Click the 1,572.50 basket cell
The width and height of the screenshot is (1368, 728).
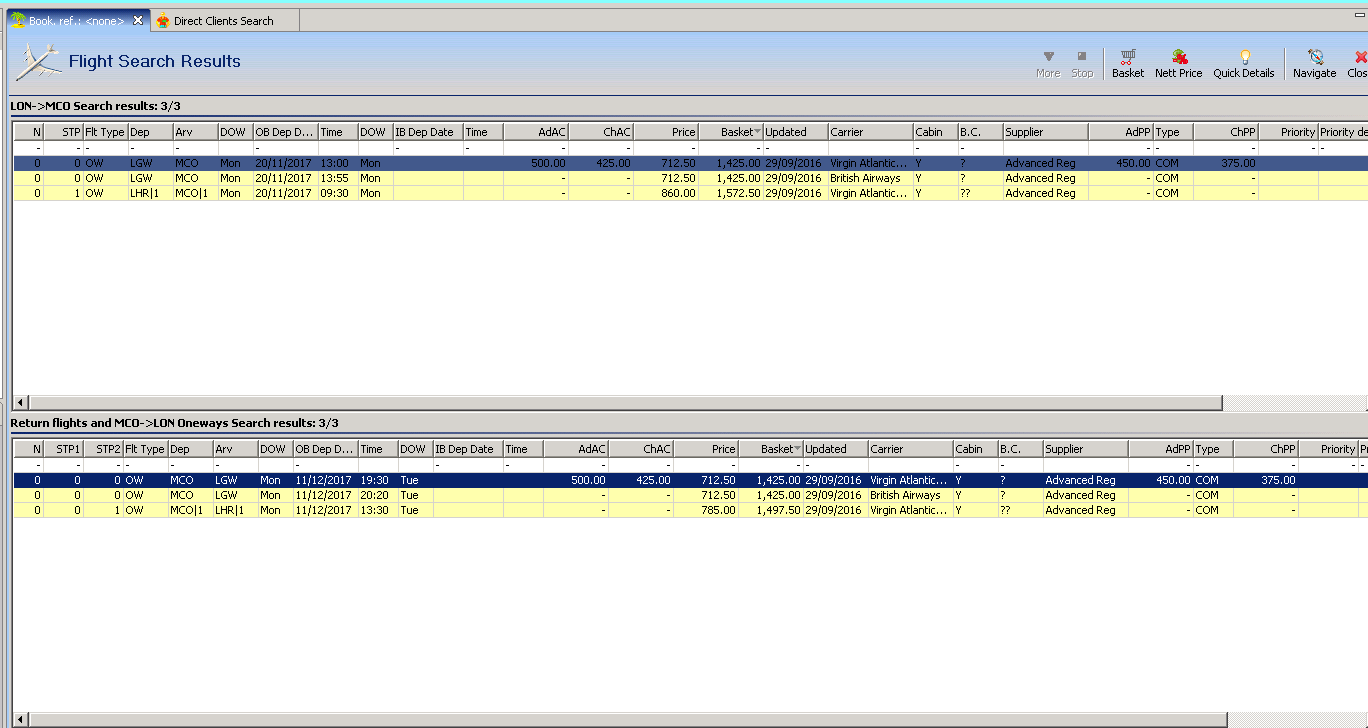(x=731, y=193)
